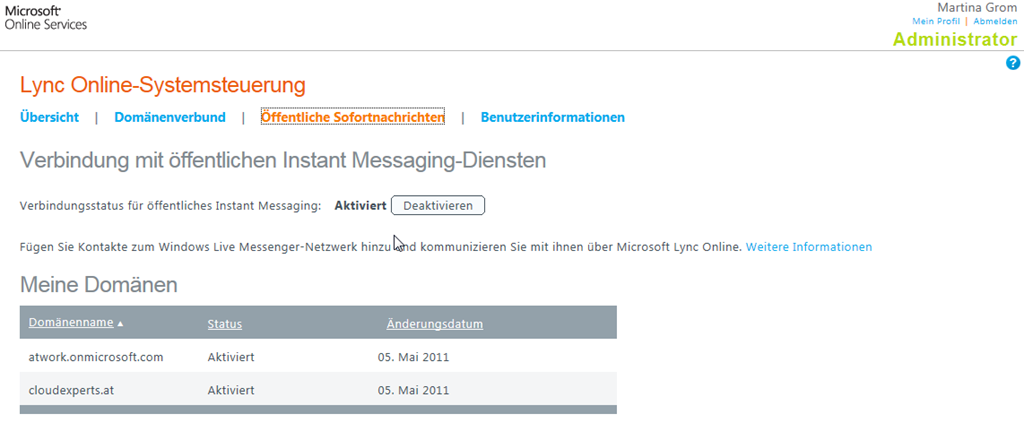Select the cloudexperts.at domain name
Image resolution: width=1024 pixels, height=440 pixels.
click(x=71, y=390)
